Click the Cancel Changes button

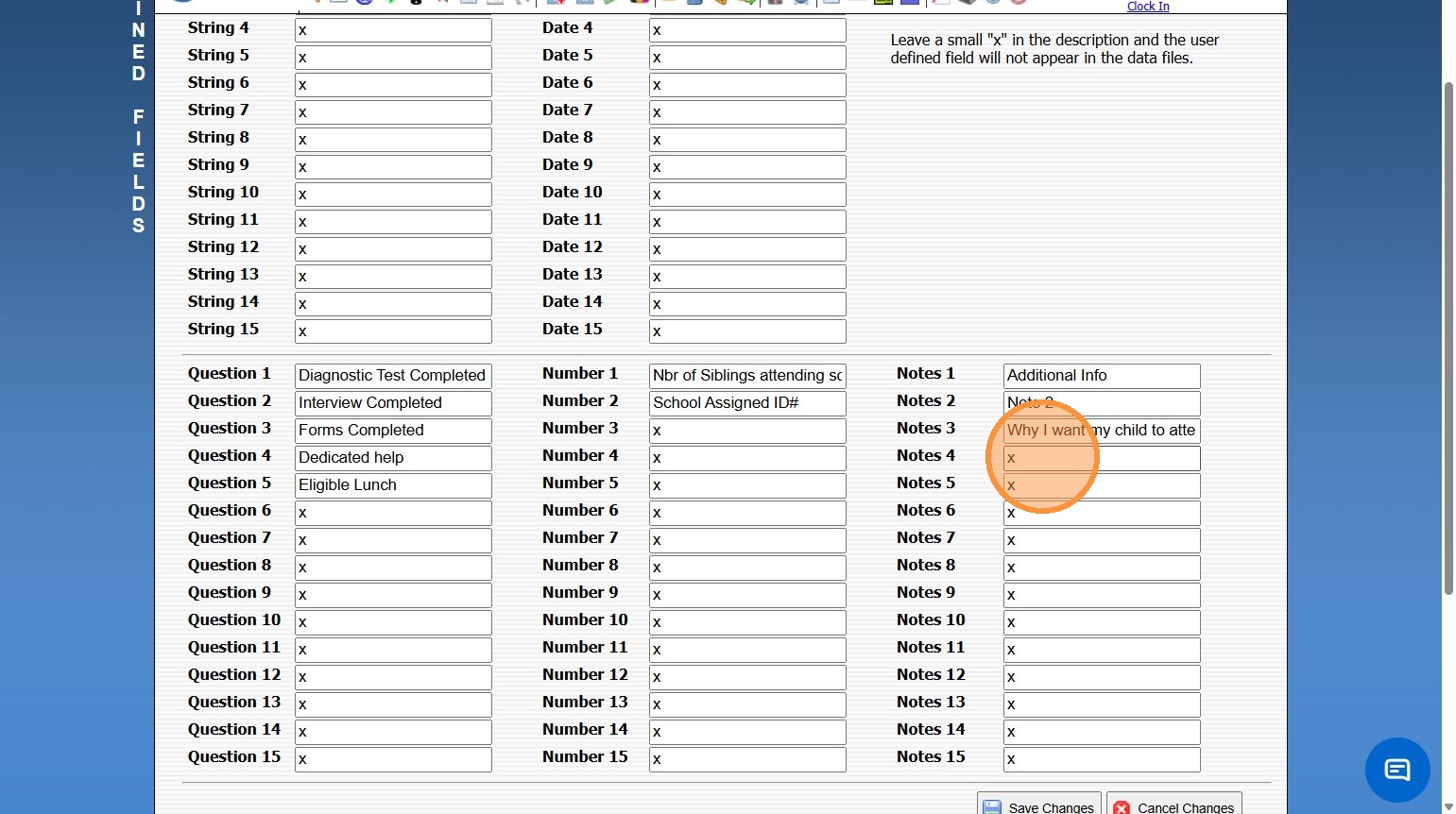pos(1174,806)
